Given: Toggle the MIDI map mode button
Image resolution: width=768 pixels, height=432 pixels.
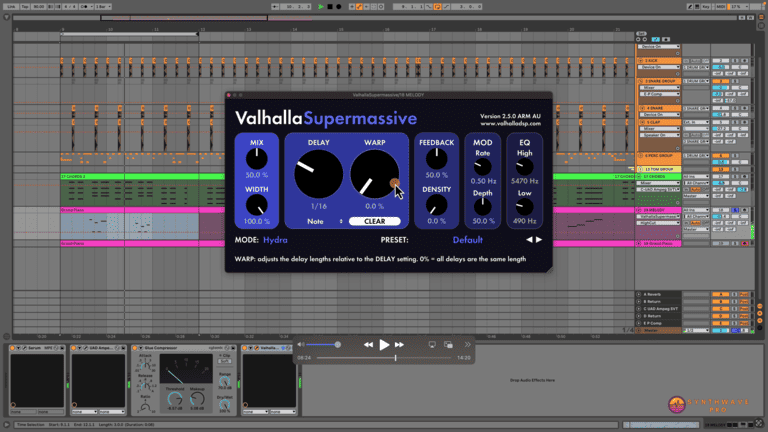Looking at the screenshot, I should [x=720, y=7].
